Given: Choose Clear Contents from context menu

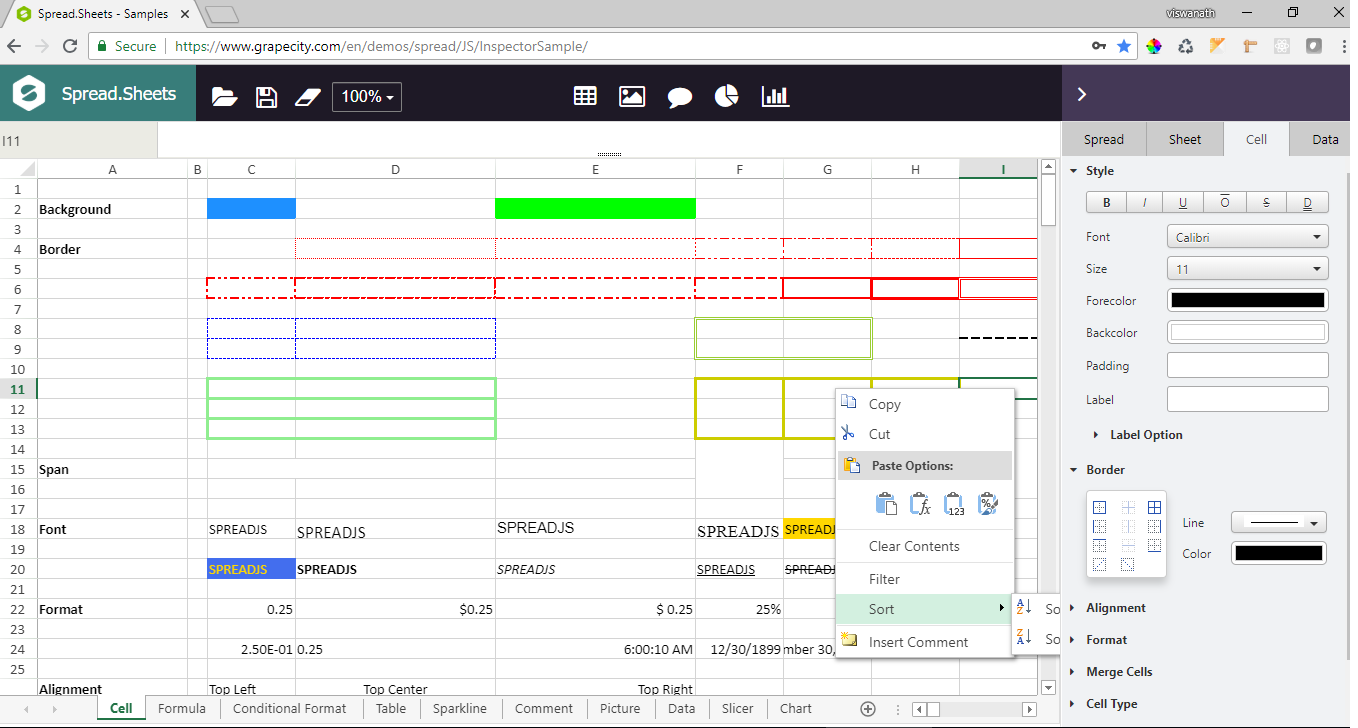Looking at the screenshot, I should click(914, 546).
